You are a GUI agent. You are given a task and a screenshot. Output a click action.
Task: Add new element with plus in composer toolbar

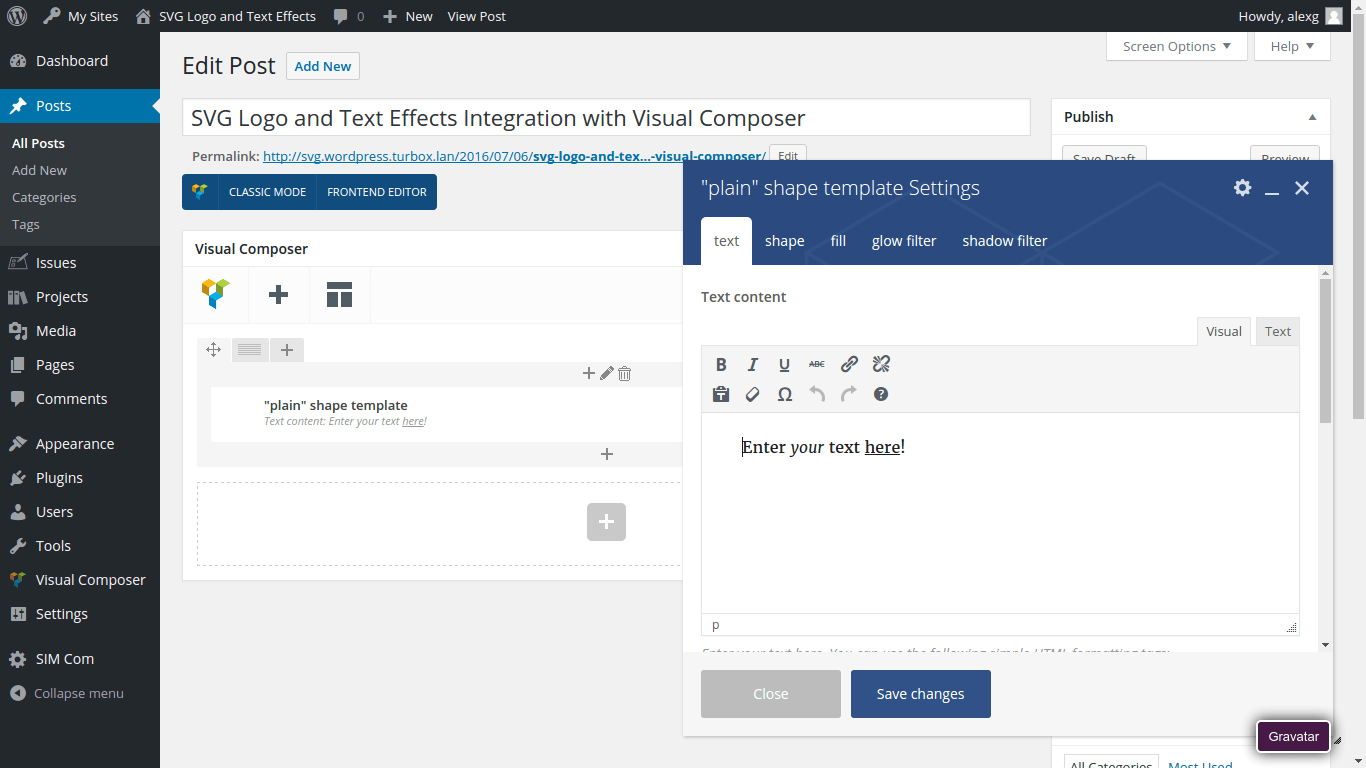tap(279, 294)
